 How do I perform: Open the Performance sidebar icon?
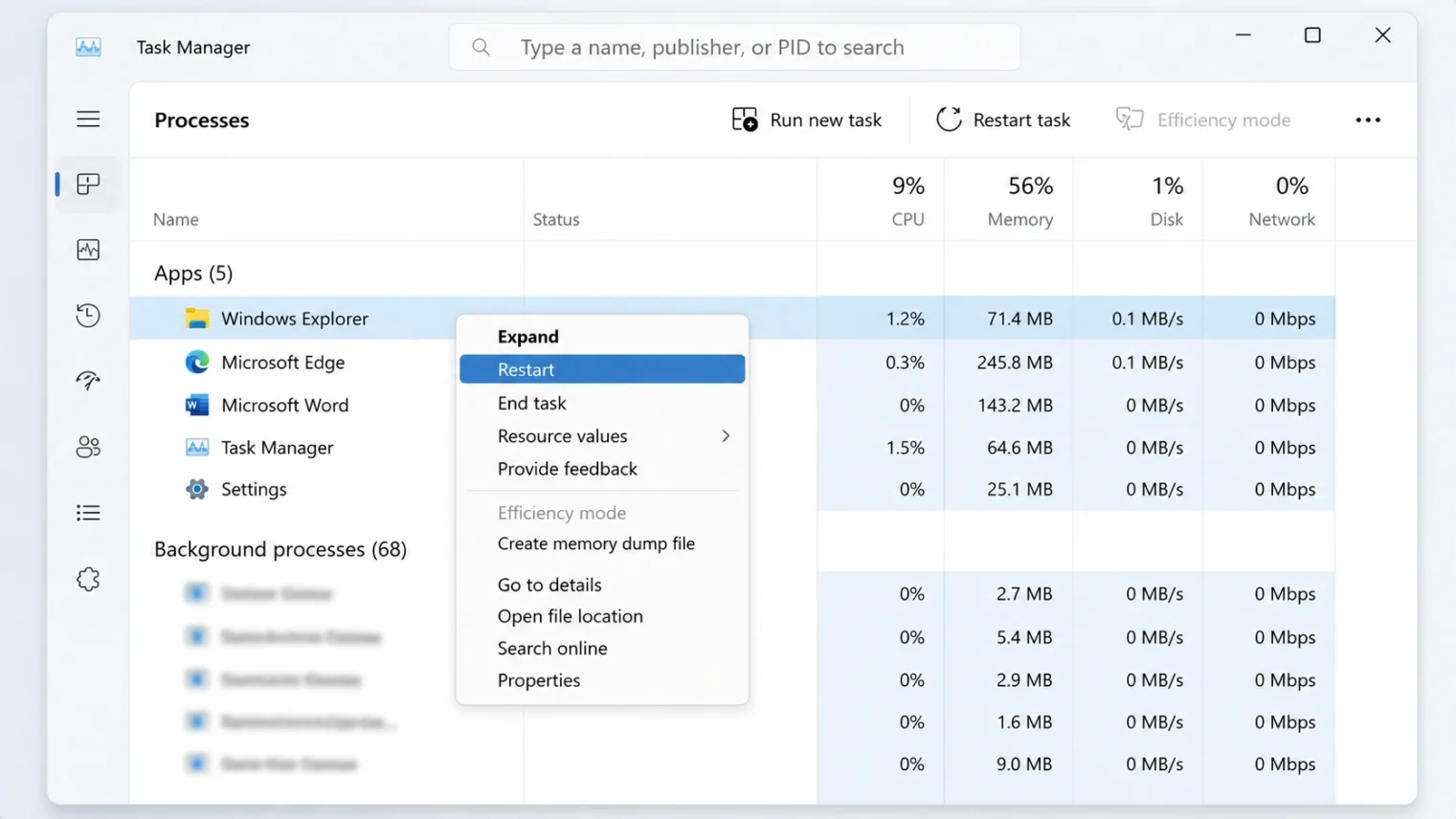pos(88,250)
